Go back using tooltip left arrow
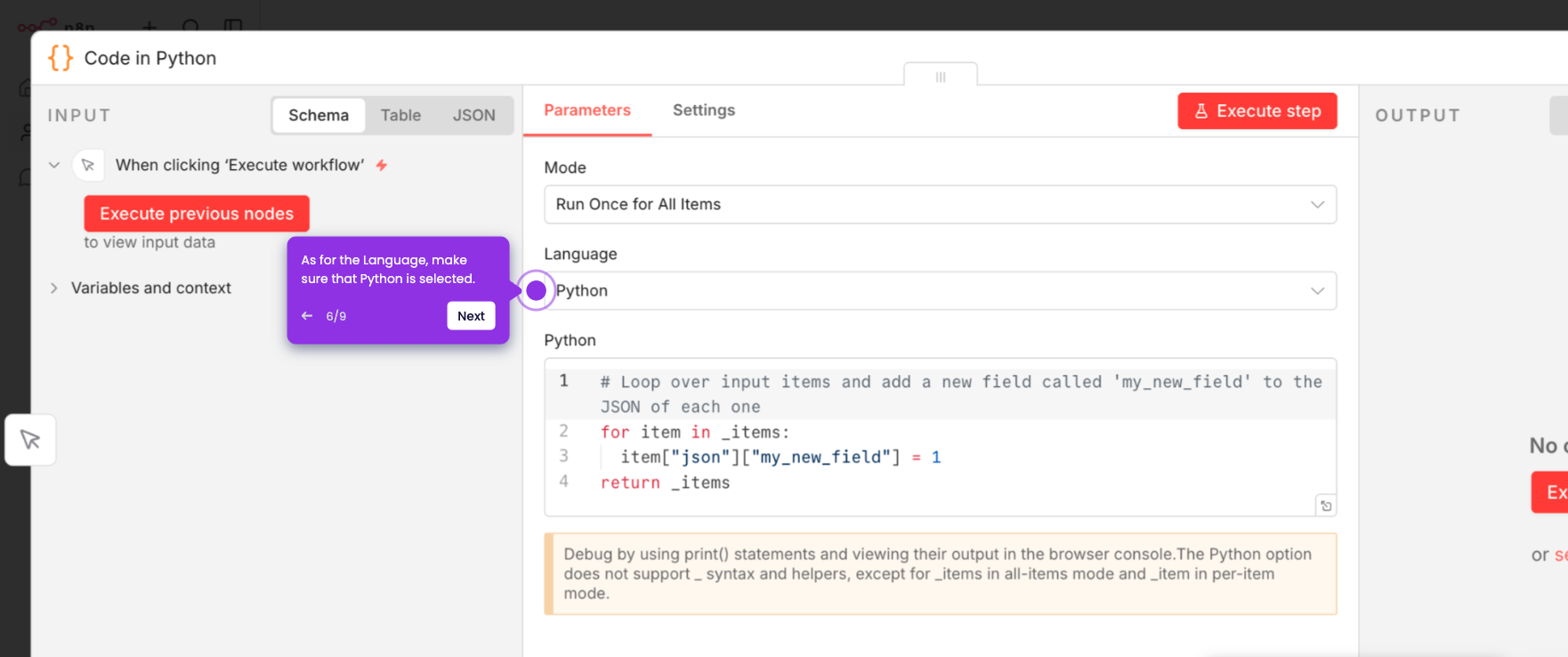This screenshot has height=657, width=1568. (307, 316)
